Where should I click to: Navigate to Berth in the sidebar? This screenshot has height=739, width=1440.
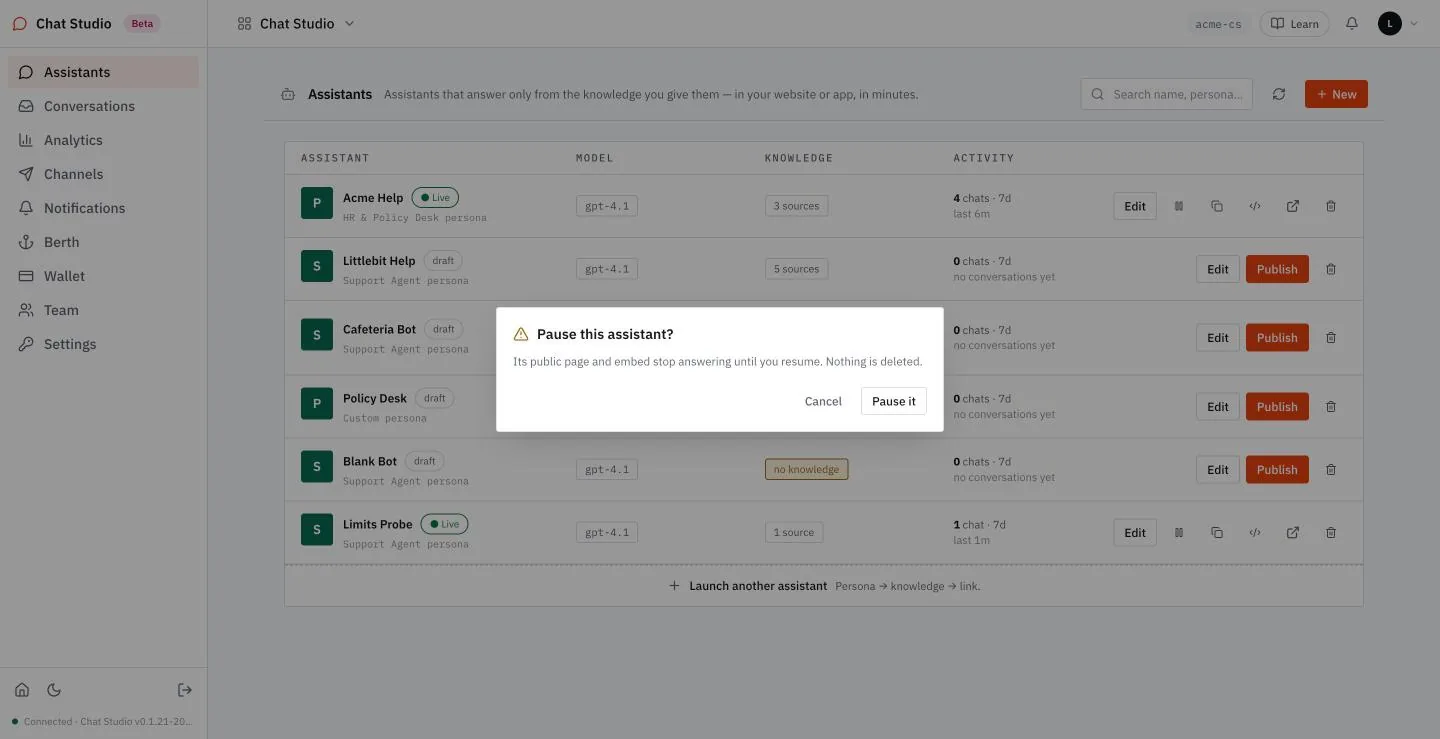pos(103,242)
